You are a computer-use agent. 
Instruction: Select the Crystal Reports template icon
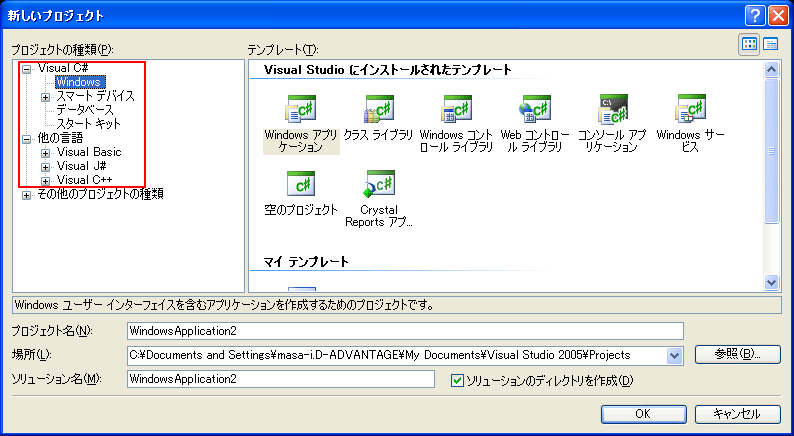click(x=380, y=184)
